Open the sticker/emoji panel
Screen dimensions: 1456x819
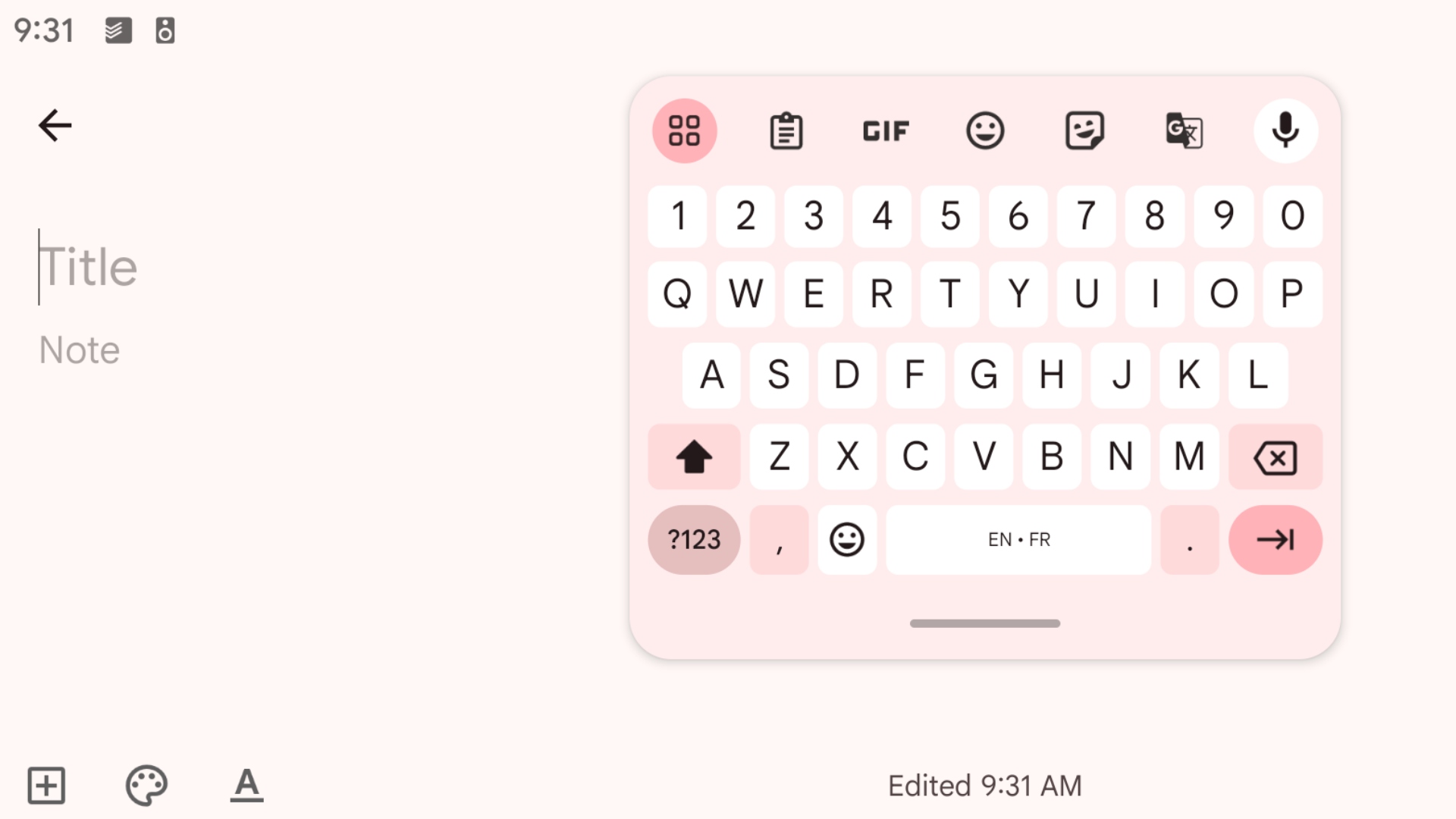1085,130
